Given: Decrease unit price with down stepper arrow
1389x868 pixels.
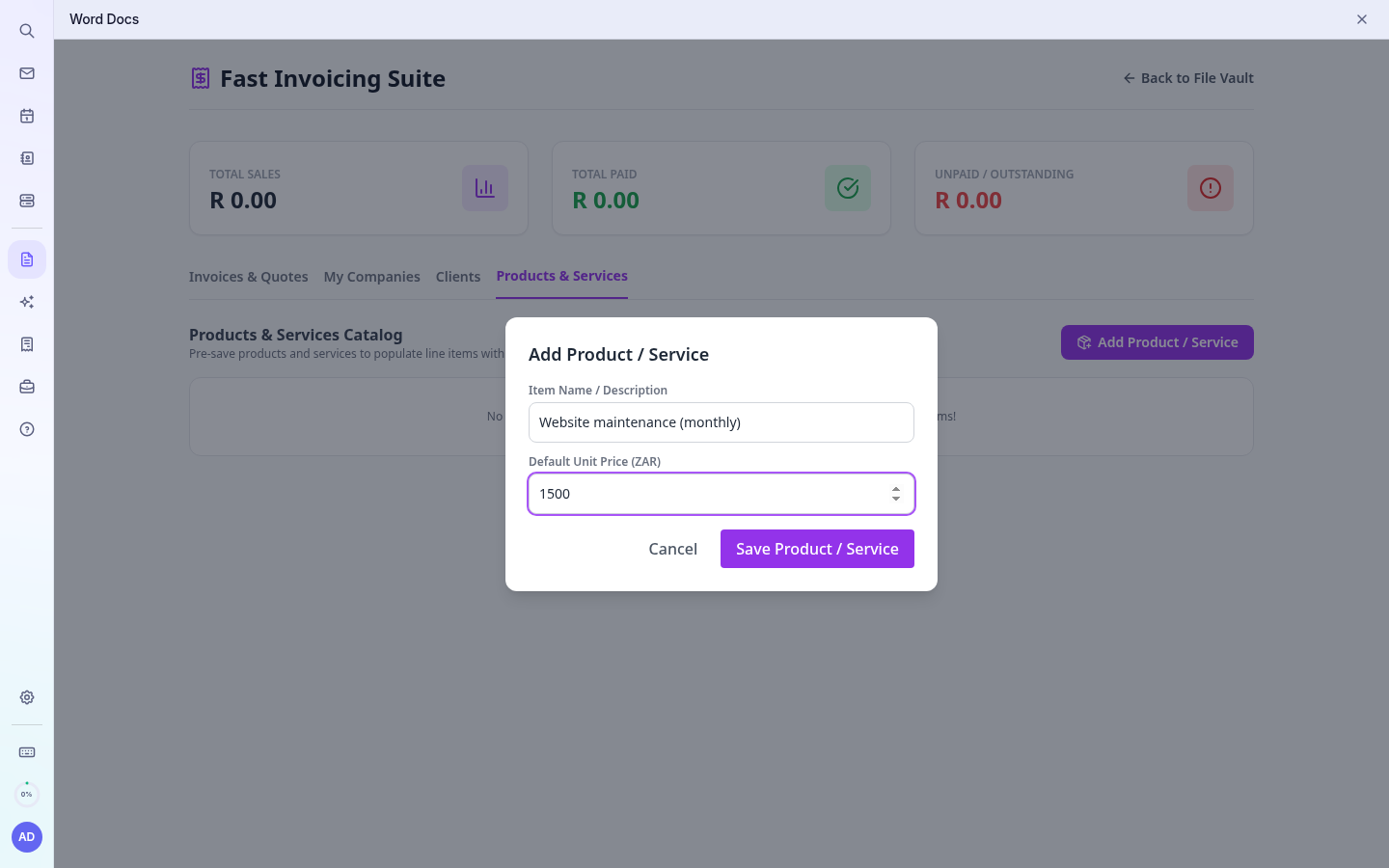Looking at the screenshot, I should coord(896,499).
